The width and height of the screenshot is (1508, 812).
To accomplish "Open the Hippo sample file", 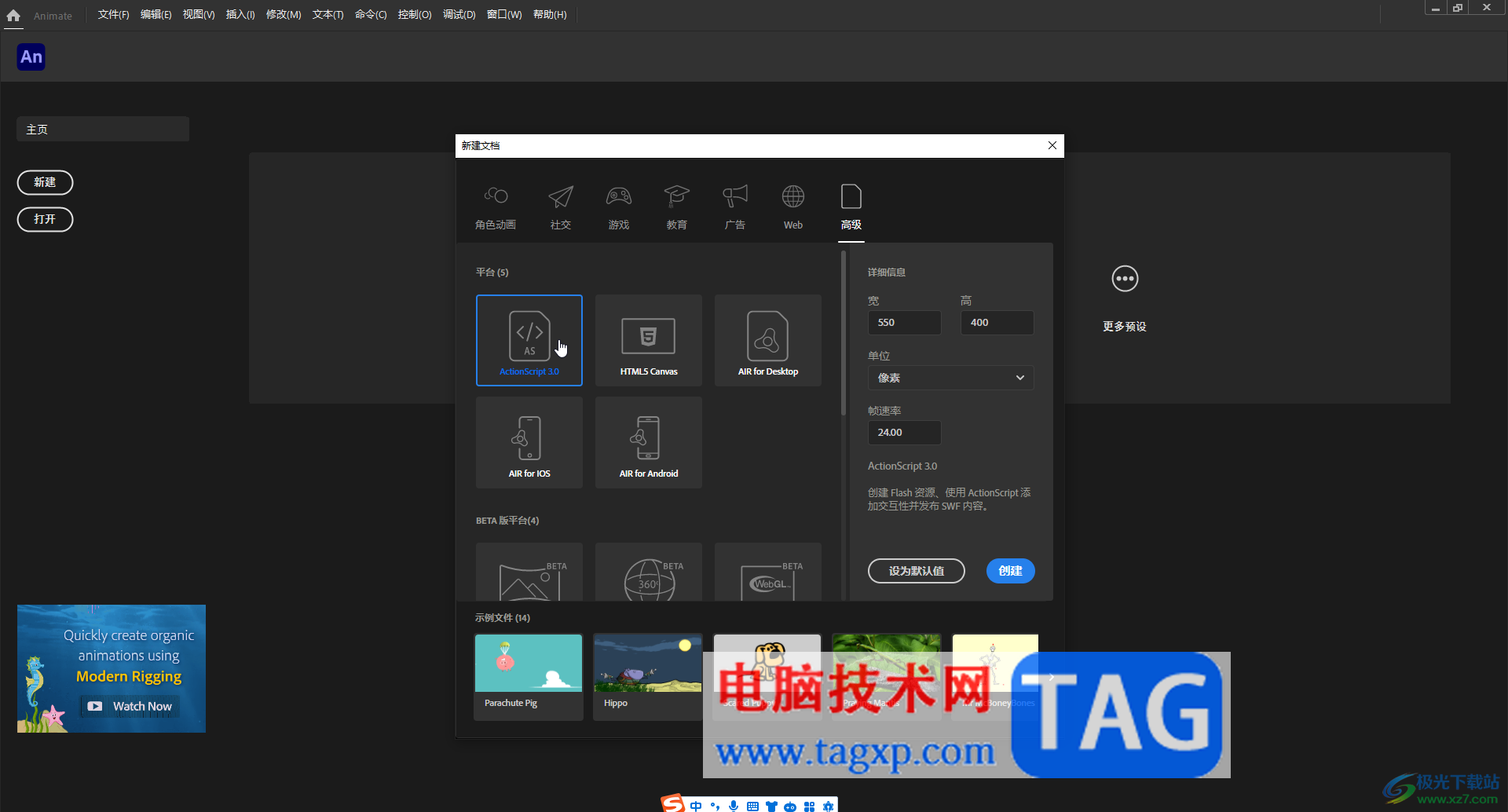I will (x=648, y=677).
